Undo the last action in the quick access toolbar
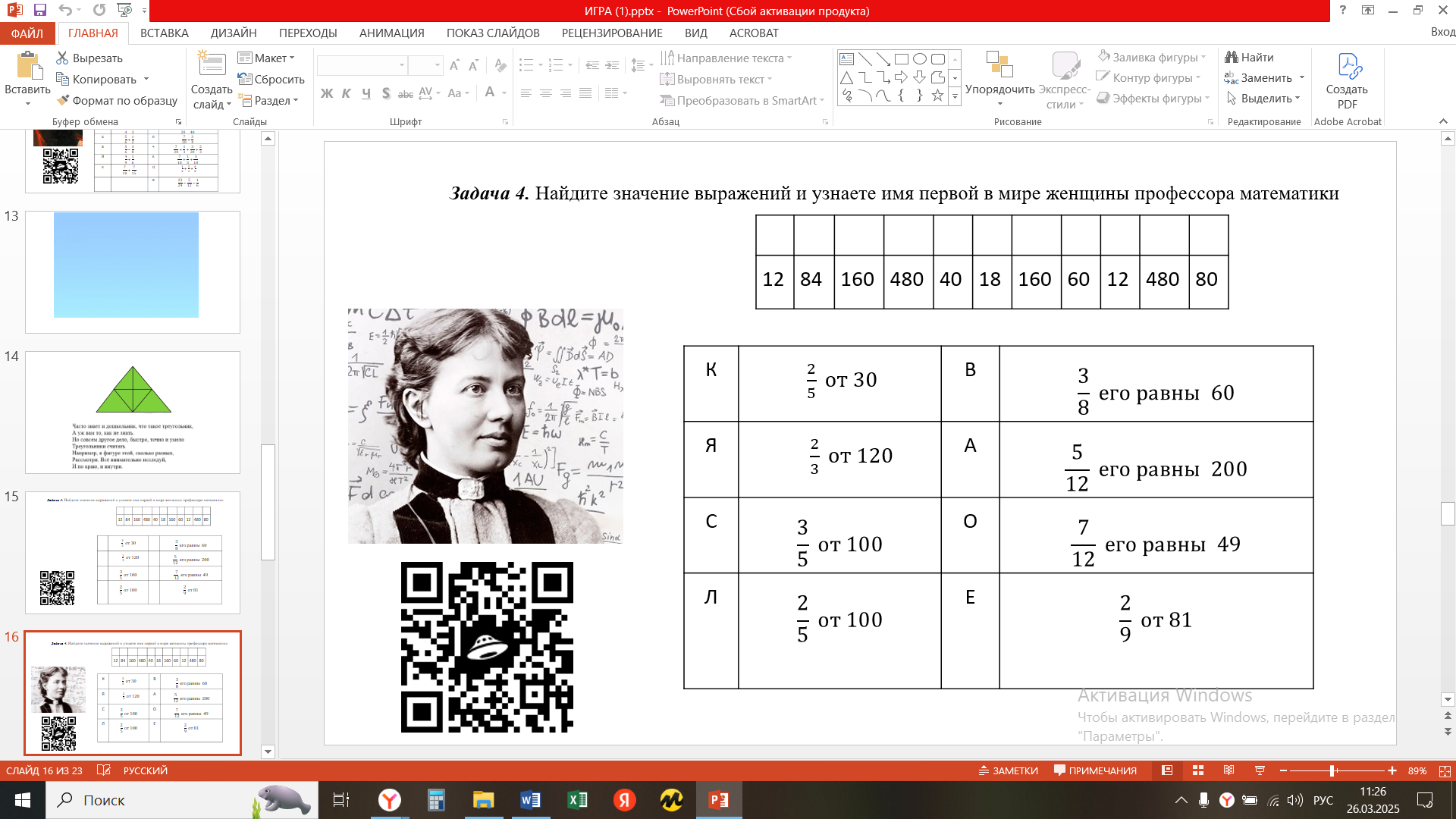Viewport: 1456px width, 819px height. click(66, 10)
